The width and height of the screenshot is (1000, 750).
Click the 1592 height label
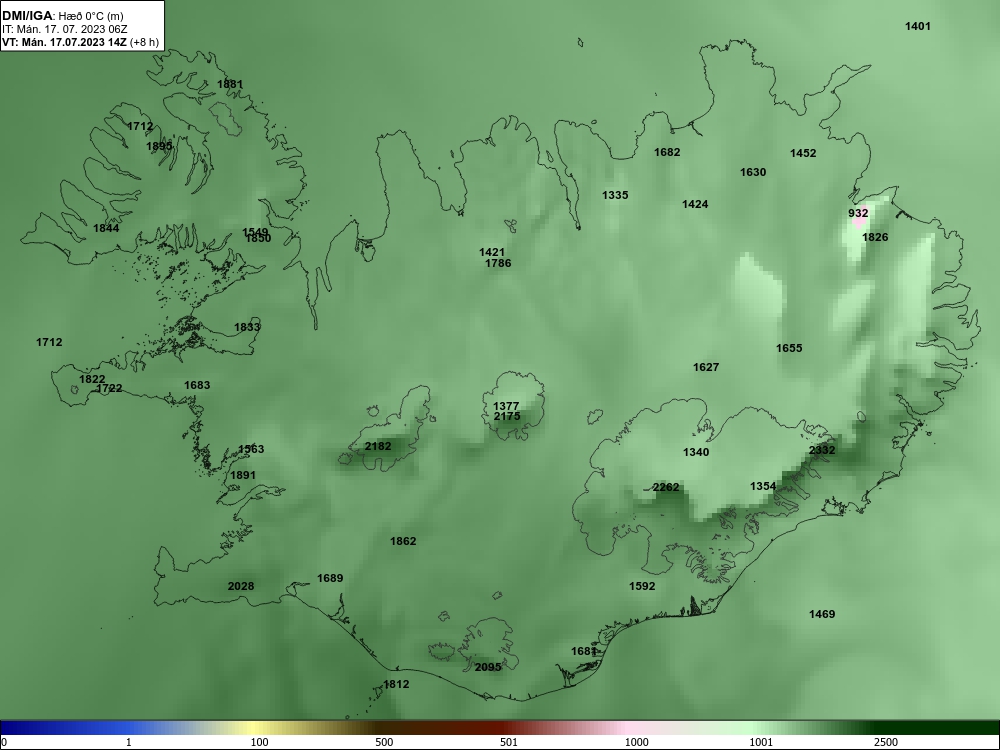pyautogui.click(x=642, y=586)
